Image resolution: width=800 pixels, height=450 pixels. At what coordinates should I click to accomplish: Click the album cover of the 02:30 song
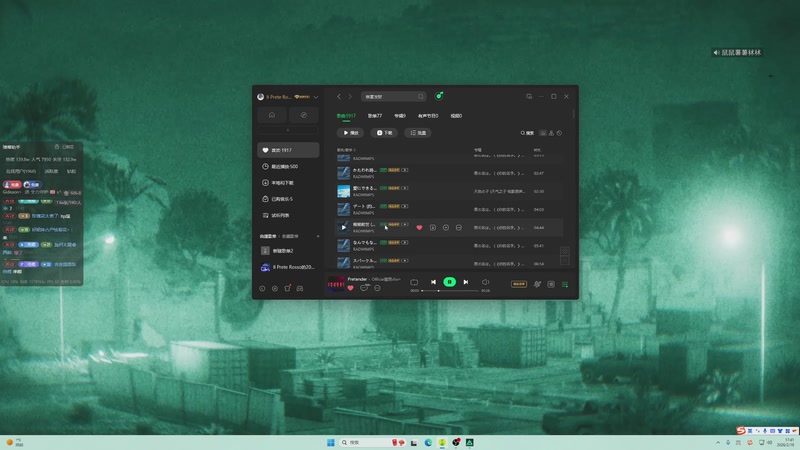[343, 191]
